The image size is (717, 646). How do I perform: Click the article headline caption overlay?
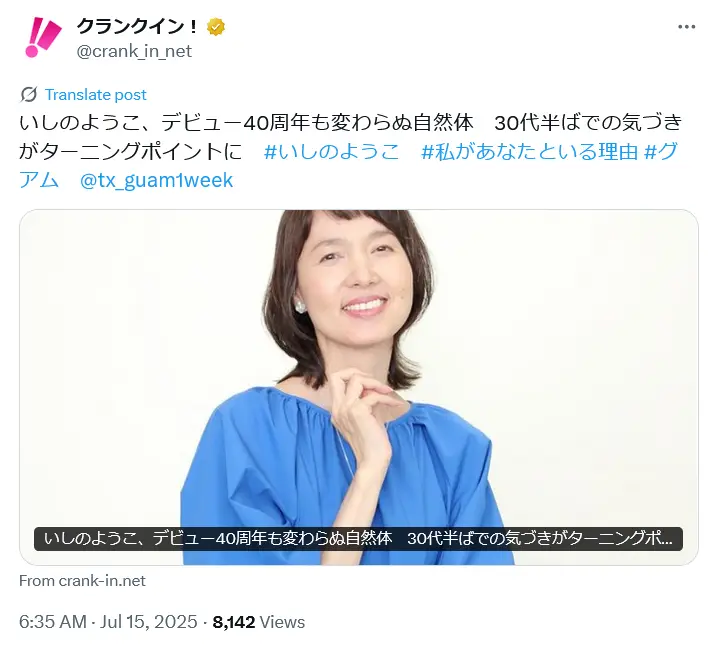[x=358, y=539]
